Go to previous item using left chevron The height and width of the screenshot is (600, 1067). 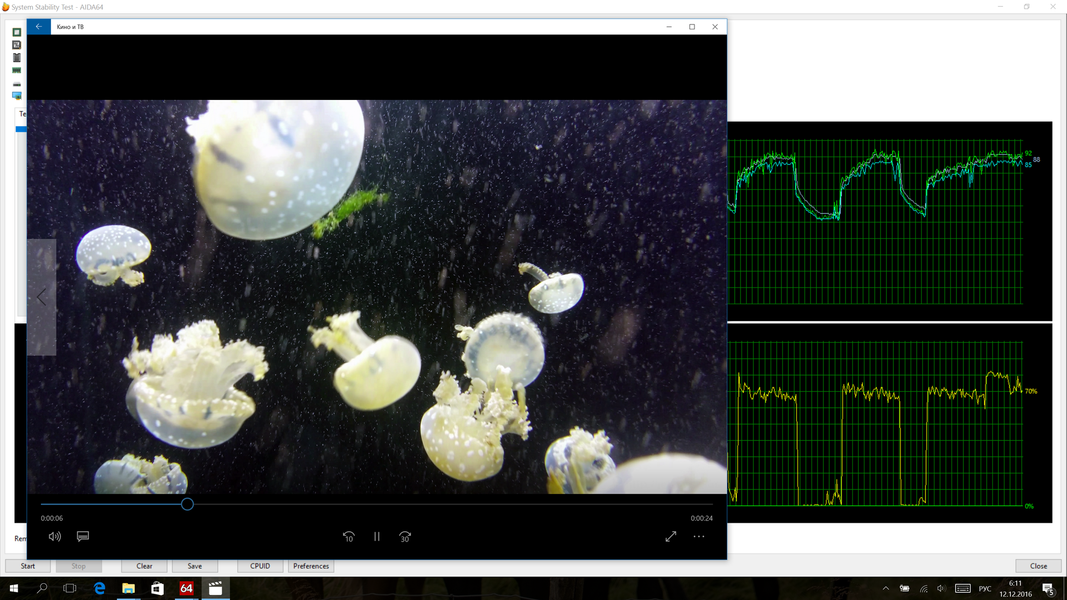(x=42, y=297)
